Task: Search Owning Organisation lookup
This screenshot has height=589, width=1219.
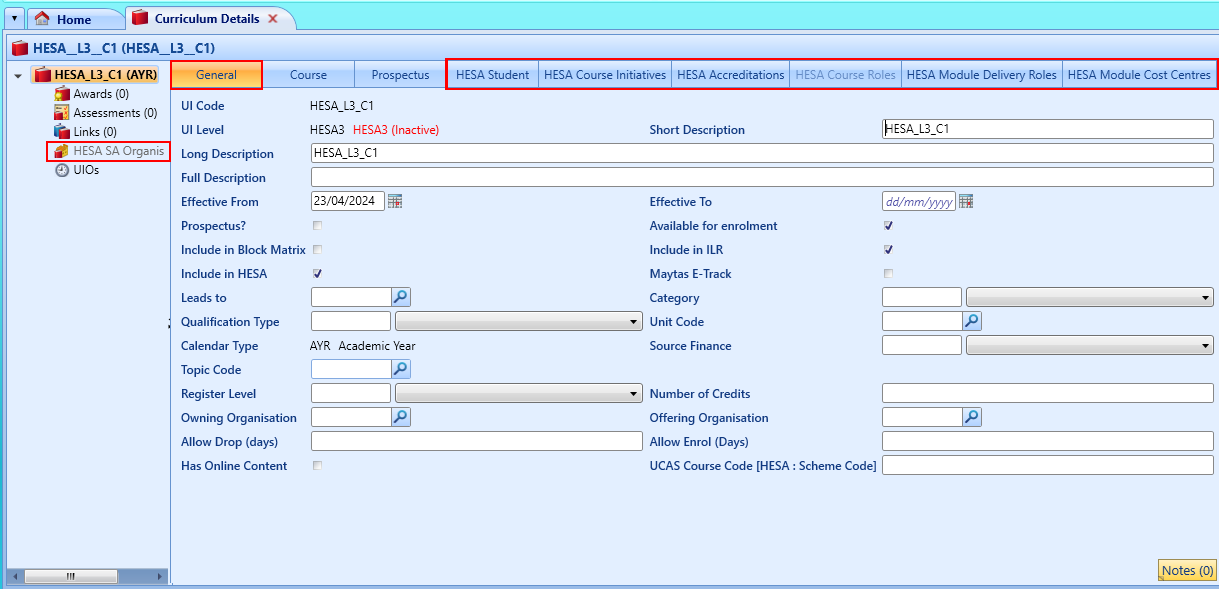Action: click(x=400, y=417)
